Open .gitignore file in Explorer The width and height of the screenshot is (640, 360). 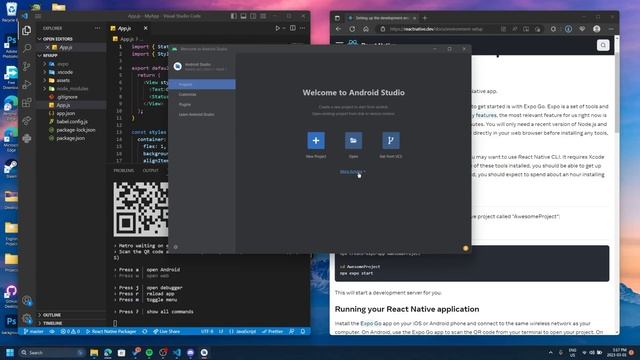tap(67, 97)
